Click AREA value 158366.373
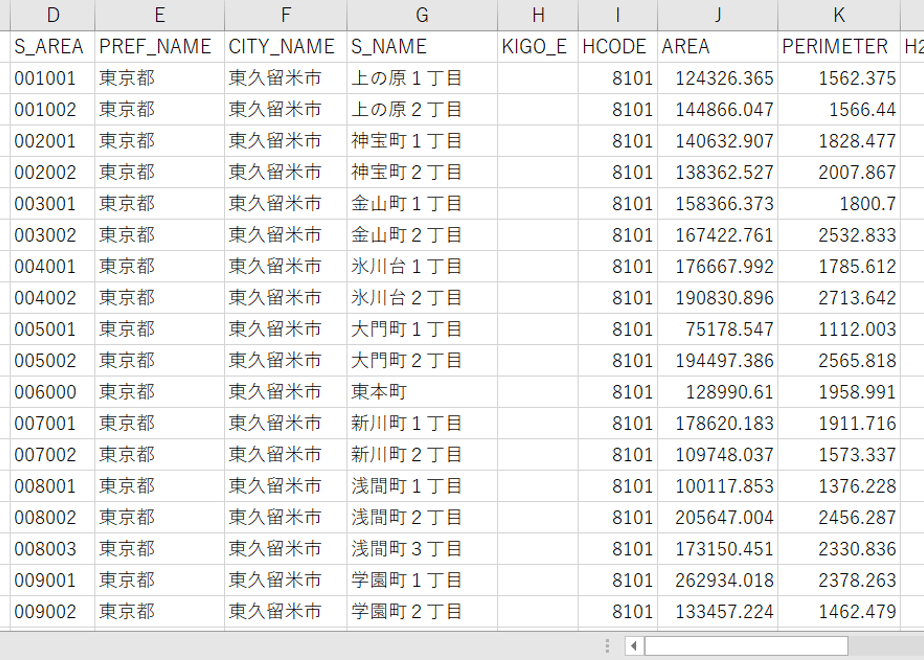 click(718, 203)
